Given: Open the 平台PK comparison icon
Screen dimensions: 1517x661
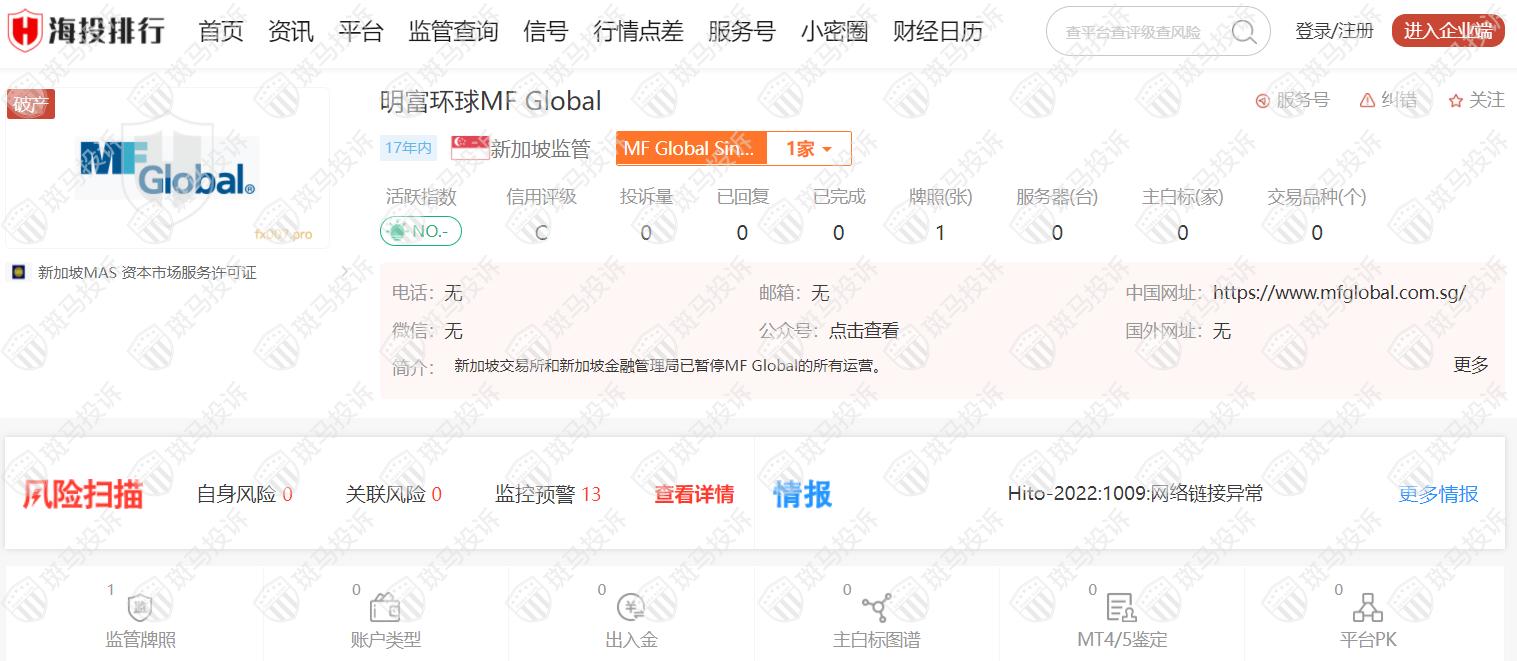Looking at the screenshot, I should [x=1366, y=607].
